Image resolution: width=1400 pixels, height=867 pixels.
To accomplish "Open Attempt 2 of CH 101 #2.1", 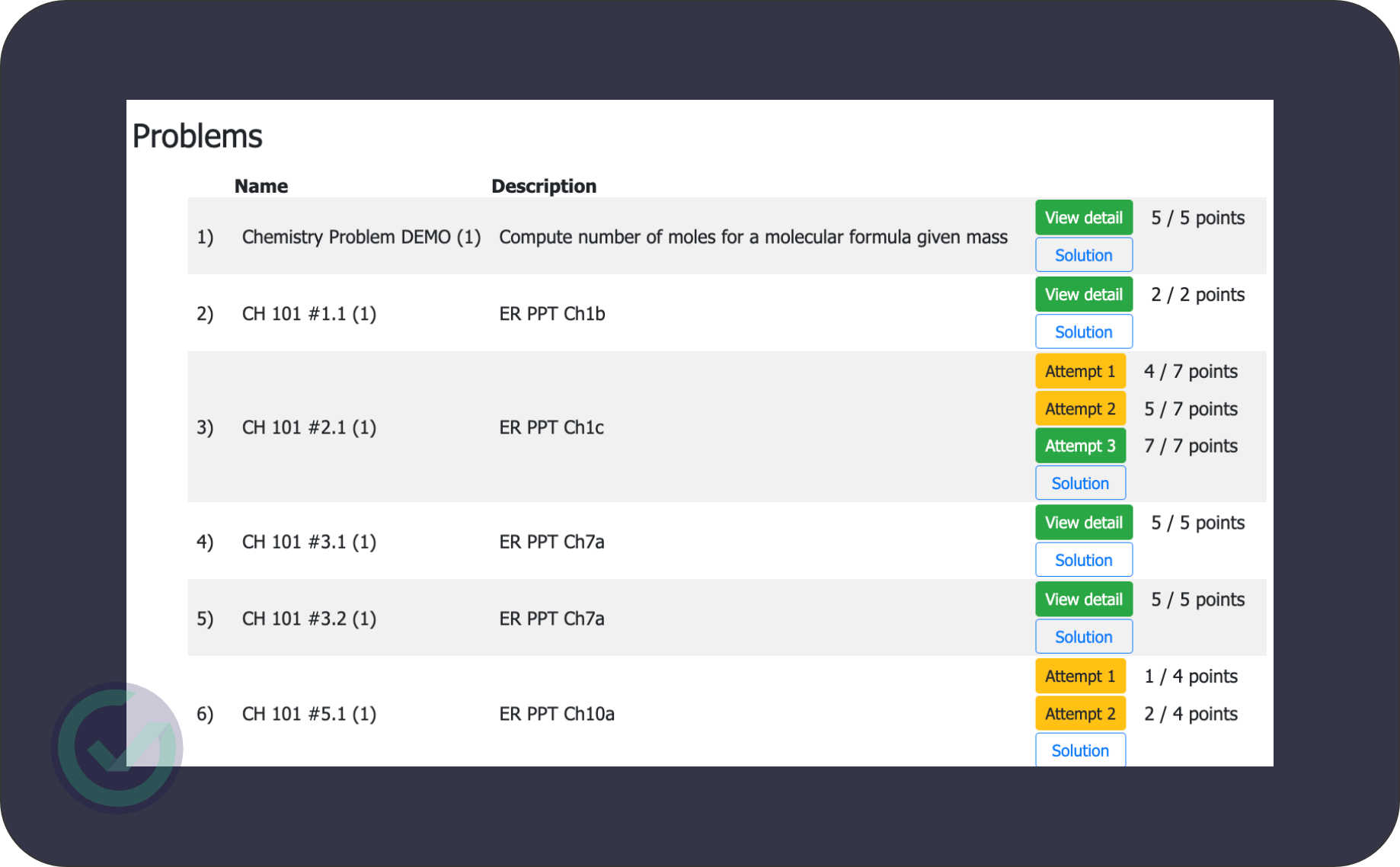I will tap(1079, 409).
